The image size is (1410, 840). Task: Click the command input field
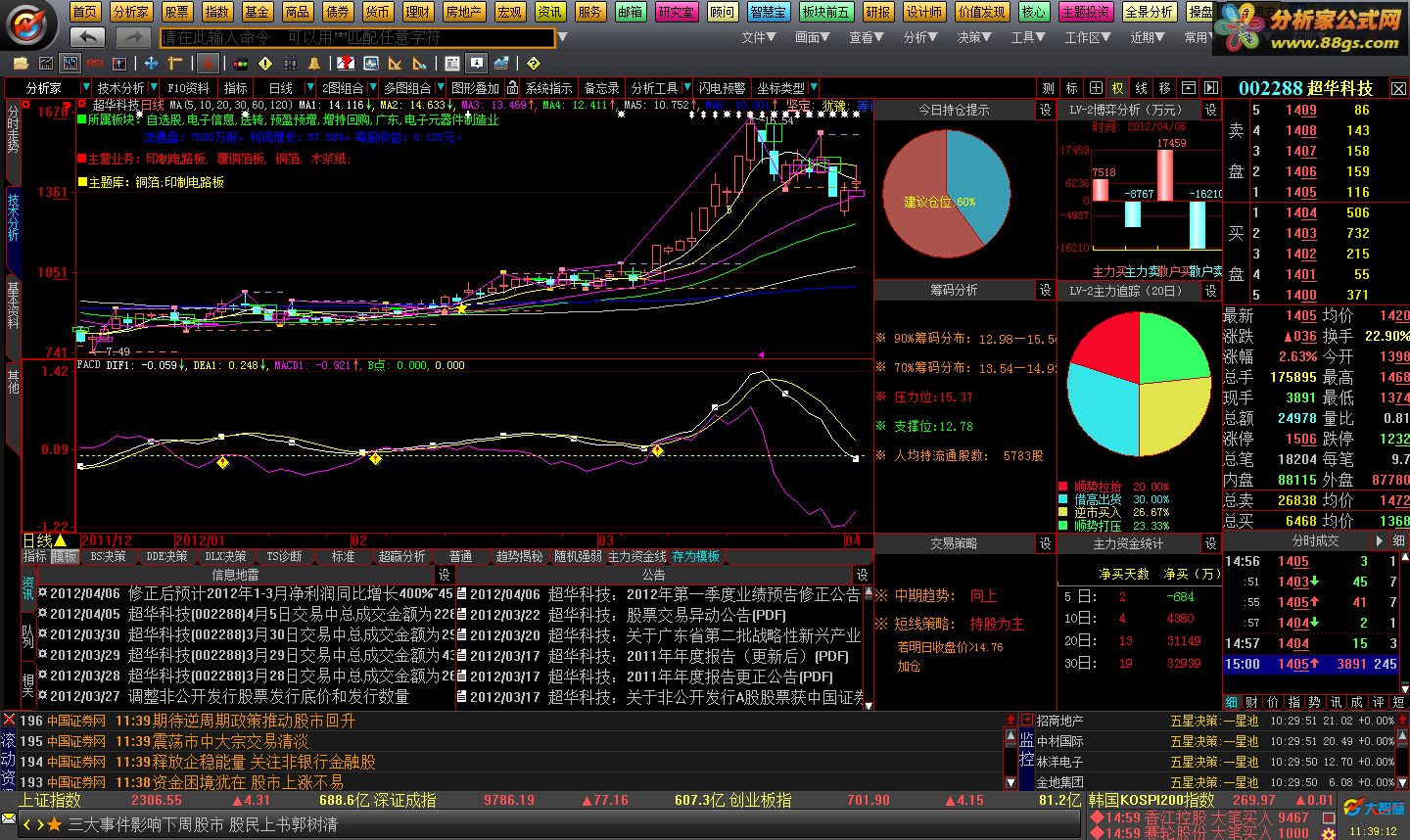pos(357,38)
